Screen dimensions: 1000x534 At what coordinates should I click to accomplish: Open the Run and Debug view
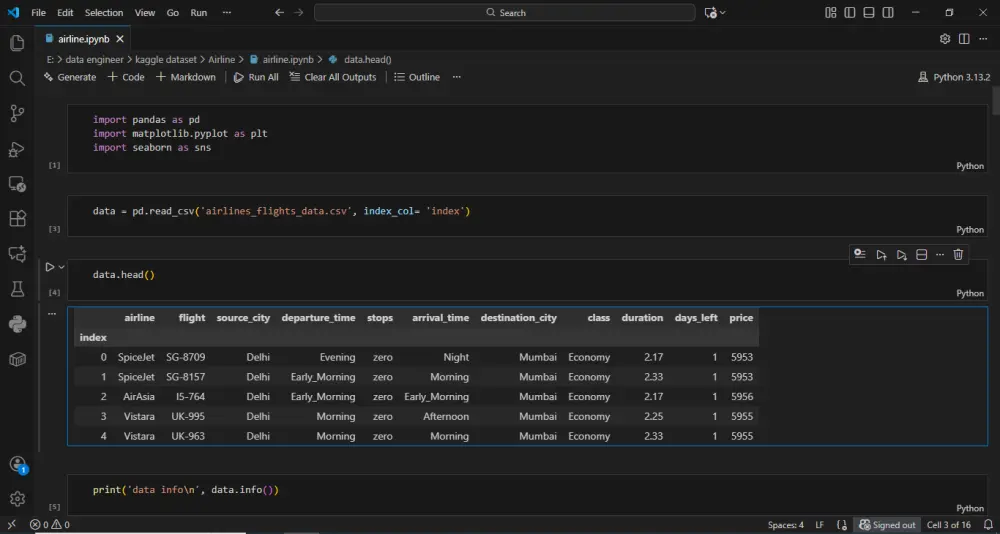coord(17,149)
